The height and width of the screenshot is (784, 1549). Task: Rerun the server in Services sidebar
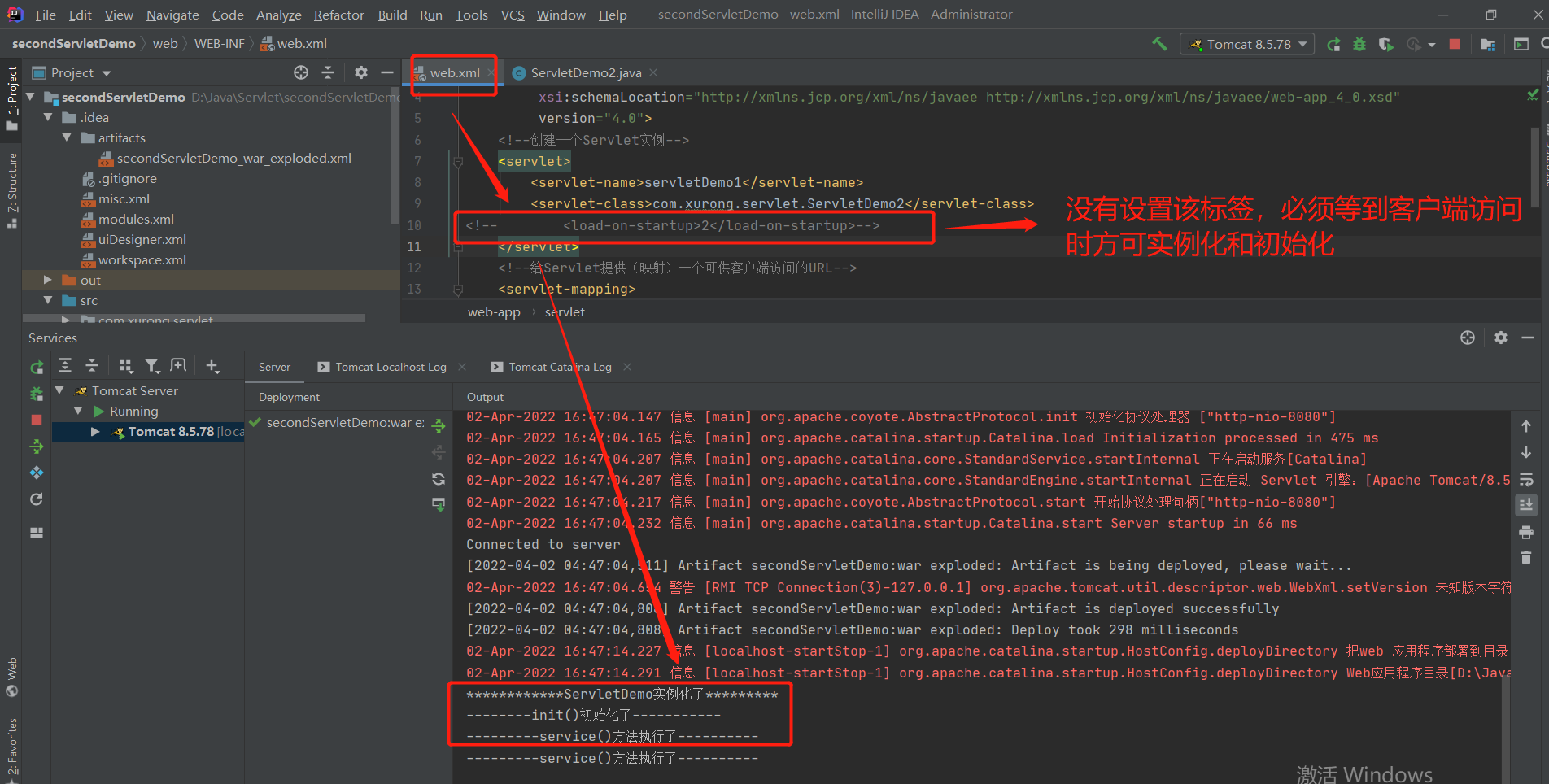tap(37, 368)
